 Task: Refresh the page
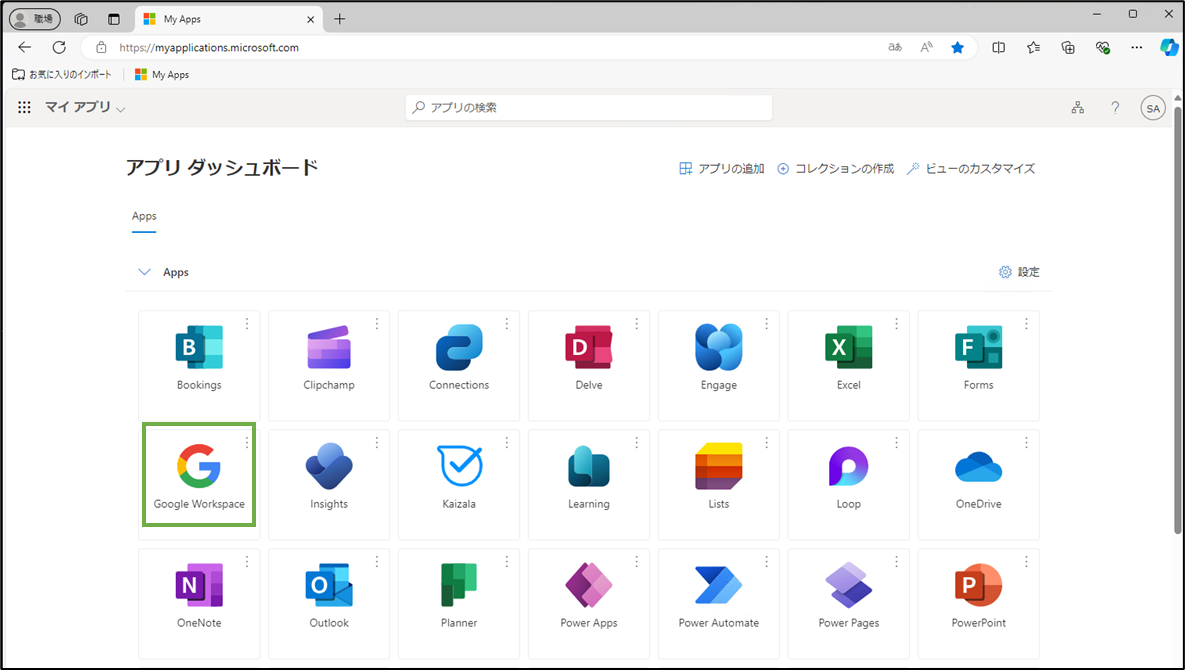point(59,48)
